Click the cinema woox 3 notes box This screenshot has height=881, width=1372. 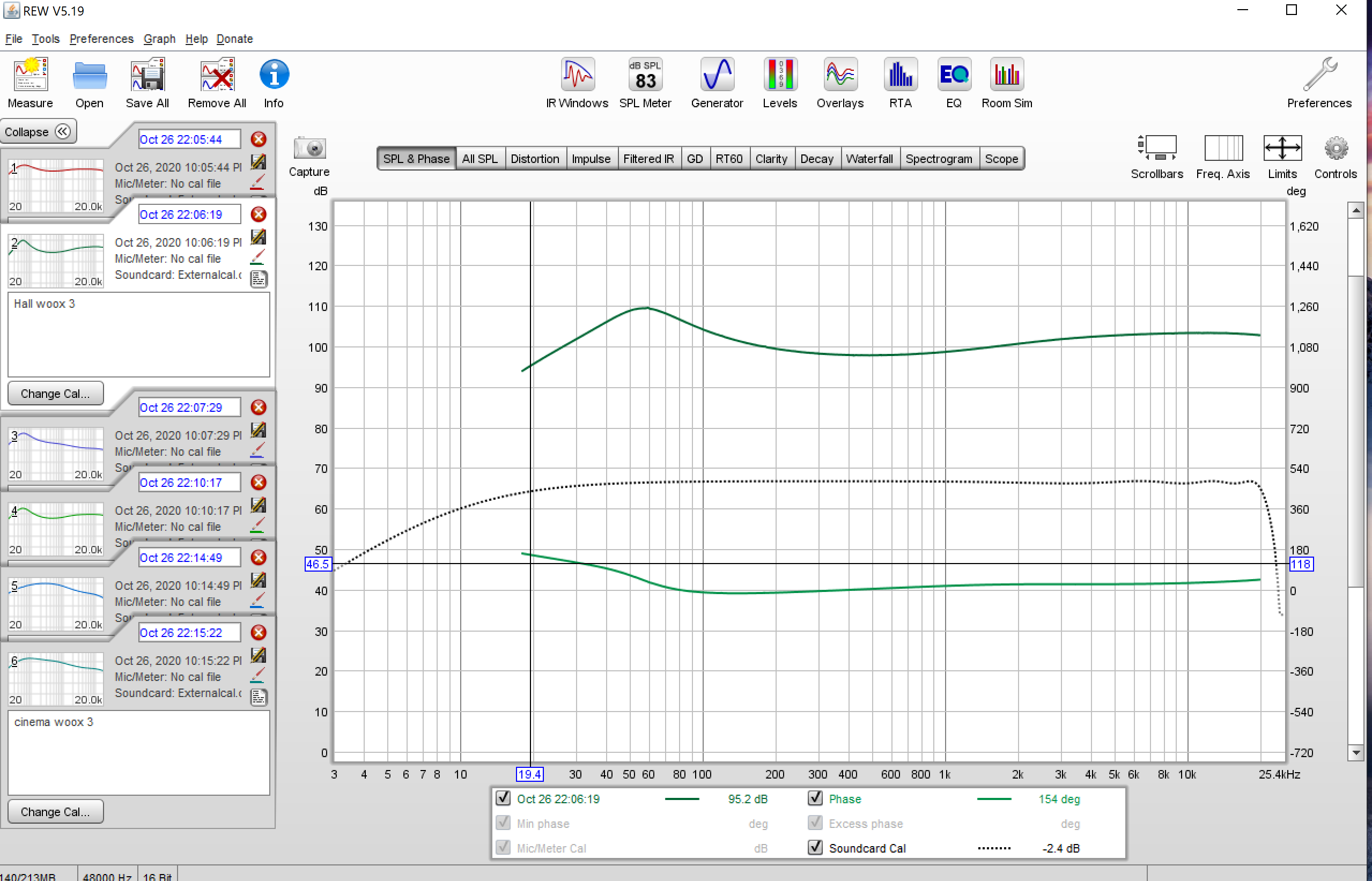tap(138, 752)
